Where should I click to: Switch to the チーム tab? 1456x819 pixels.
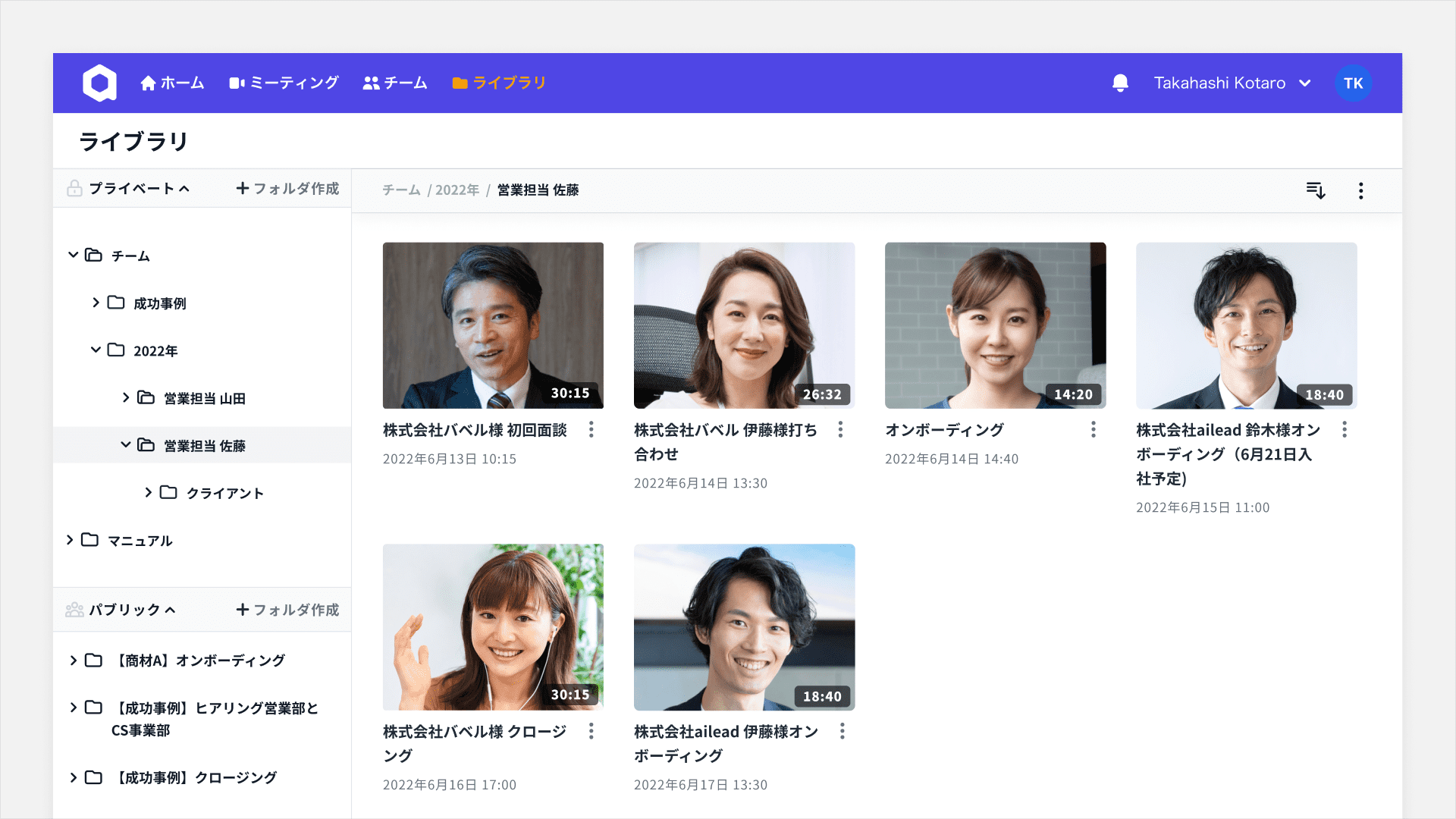(395, 83)
